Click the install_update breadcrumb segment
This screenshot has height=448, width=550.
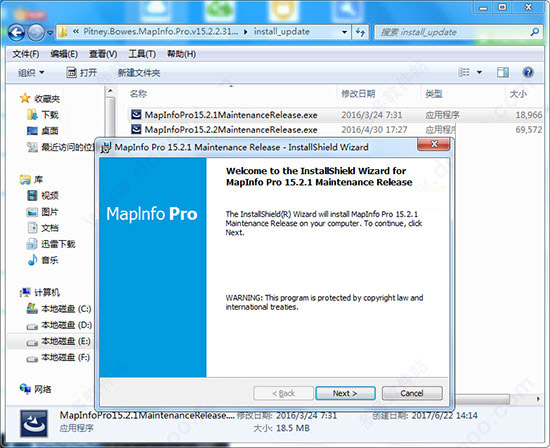[x=282, y=32]
